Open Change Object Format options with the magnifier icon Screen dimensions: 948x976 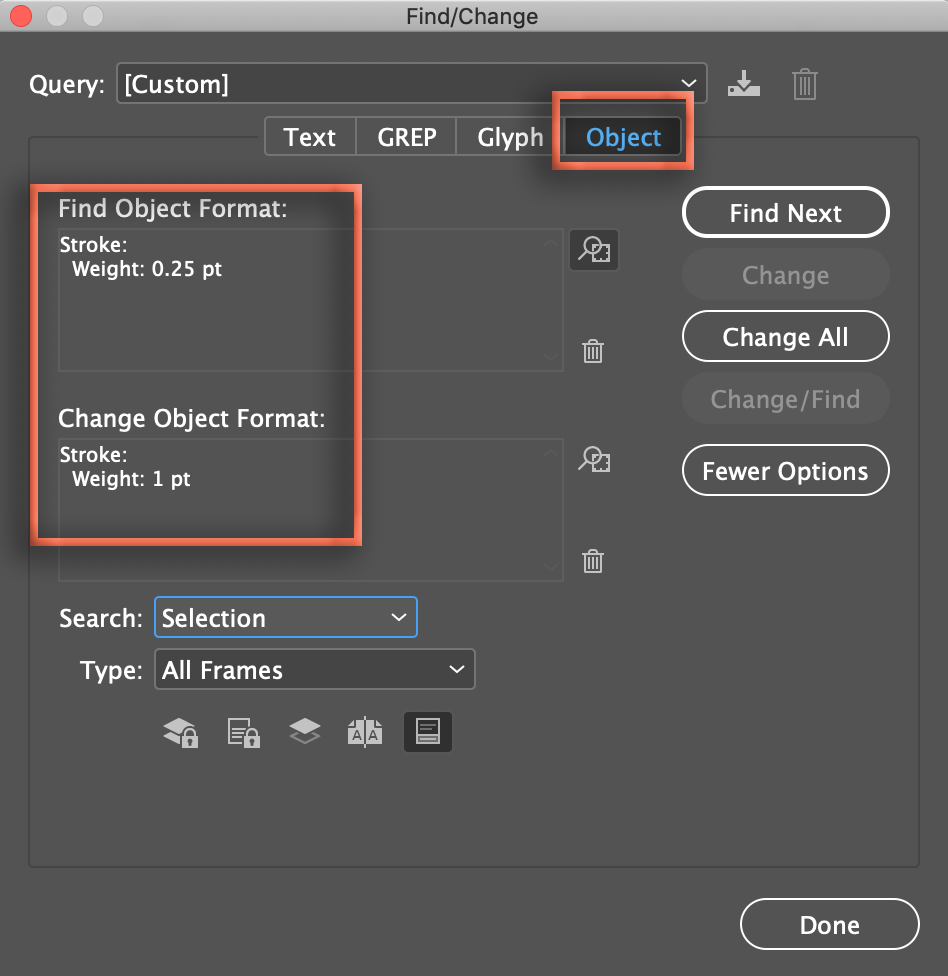pos(594,460)
